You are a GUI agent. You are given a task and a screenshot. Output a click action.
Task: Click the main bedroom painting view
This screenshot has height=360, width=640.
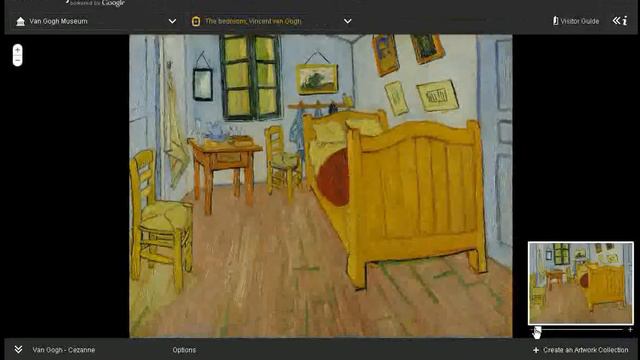tap(321, 186)
